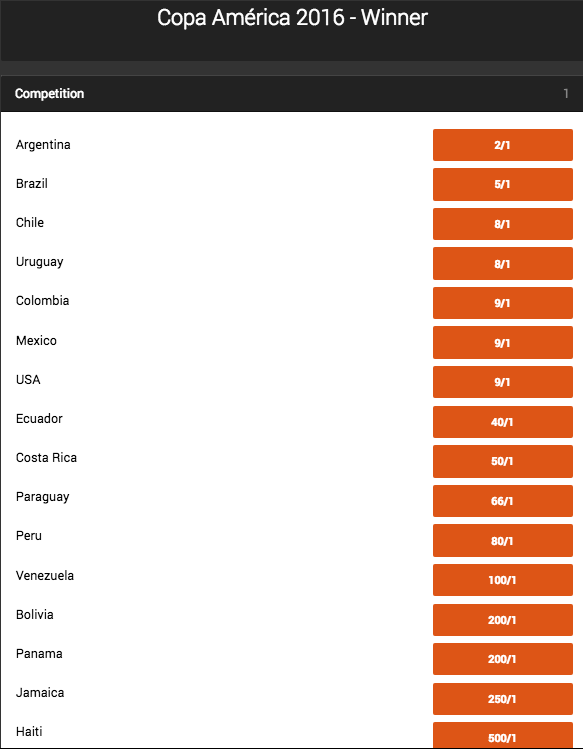The width and height of the screenshot is (583, 749).
Task: Choose Colombia 9/1 odds button
Action: tap(503, 303)
